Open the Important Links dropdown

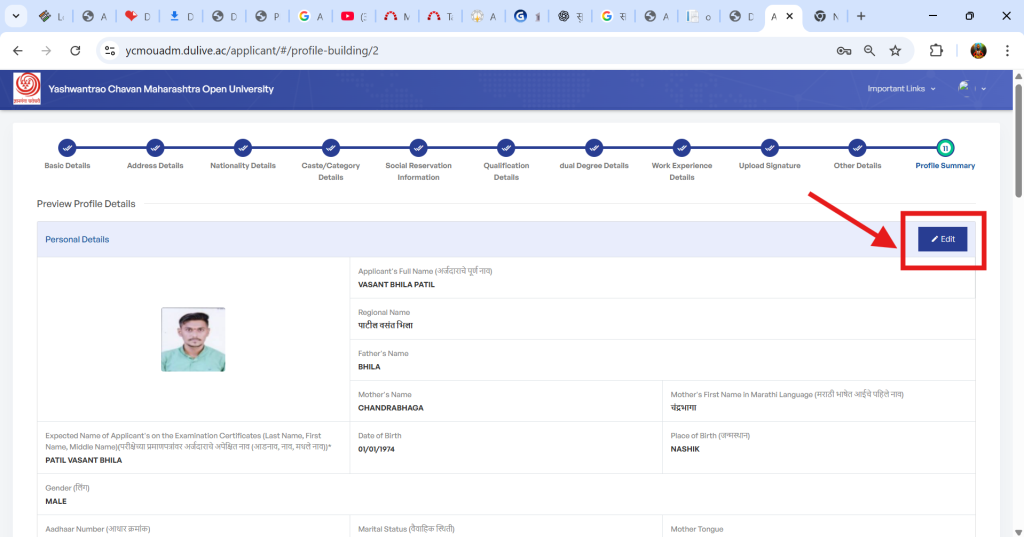(901, 89)
